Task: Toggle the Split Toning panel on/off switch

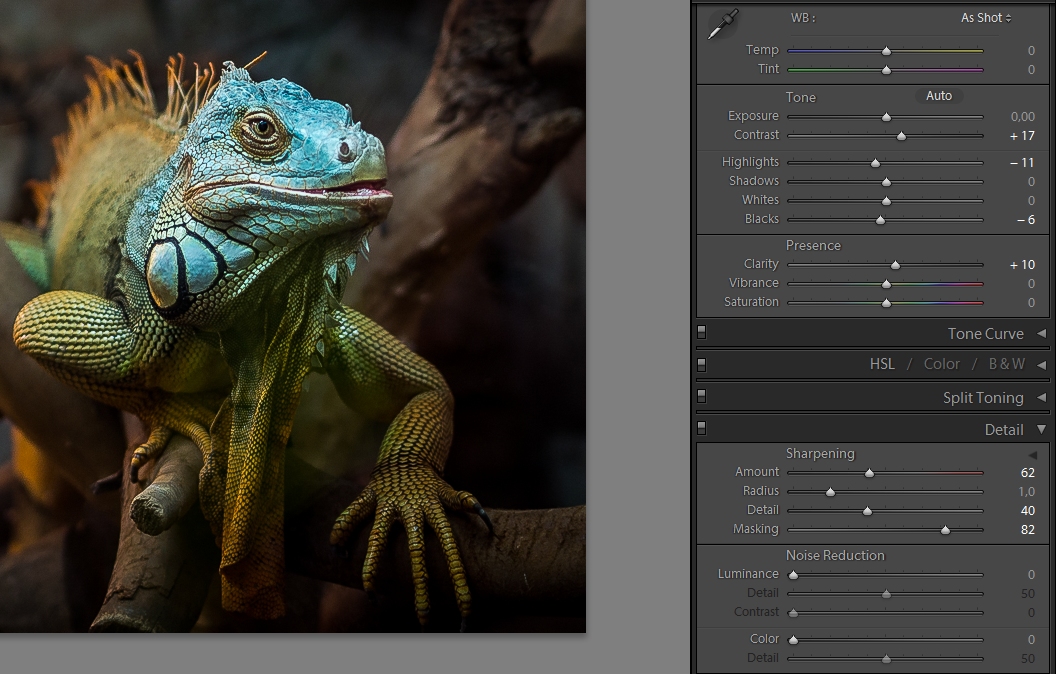Action: (701, 397)
